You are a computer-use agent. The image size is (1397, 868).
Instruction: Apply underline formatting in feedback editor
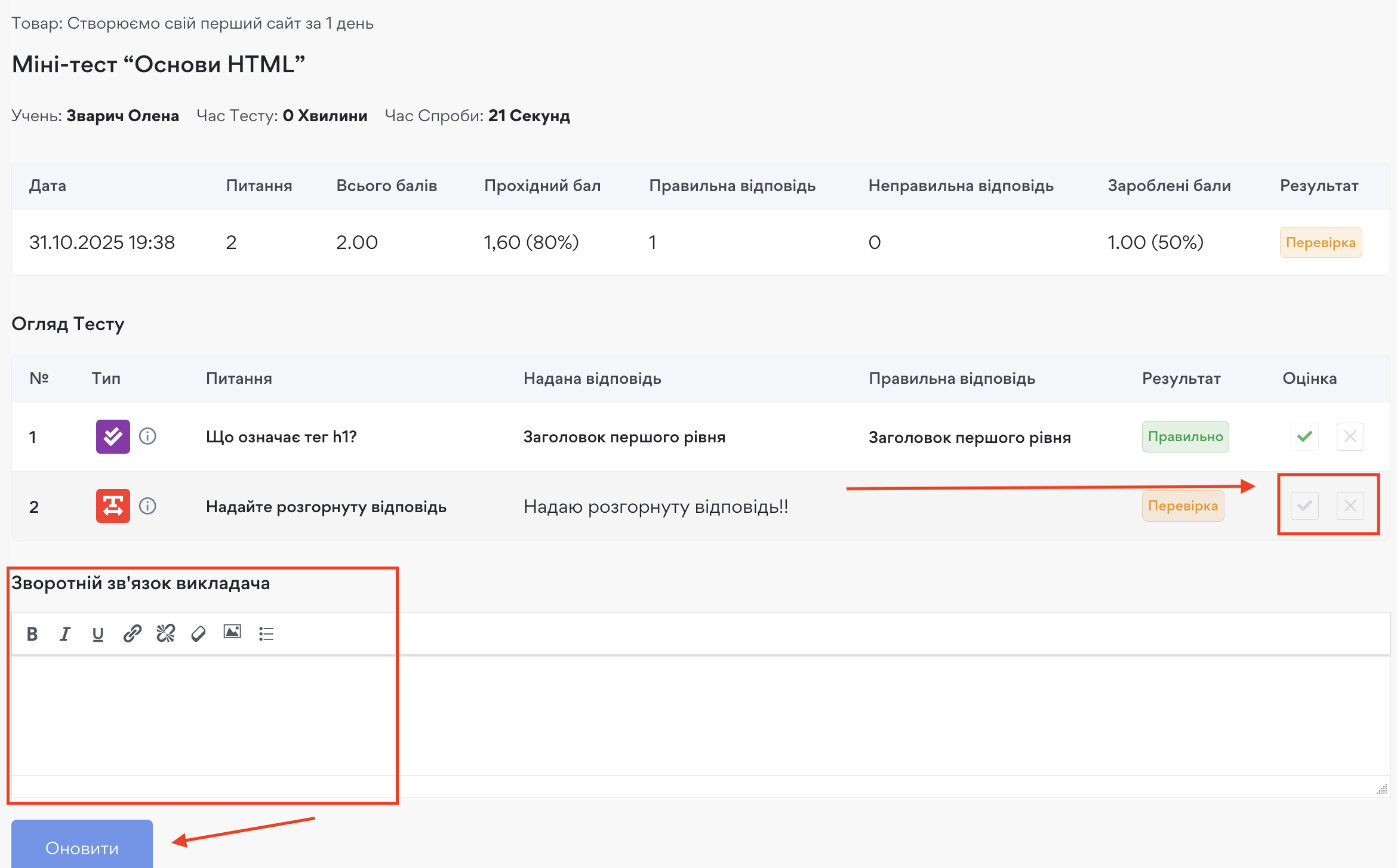click(x=98, y=633)
